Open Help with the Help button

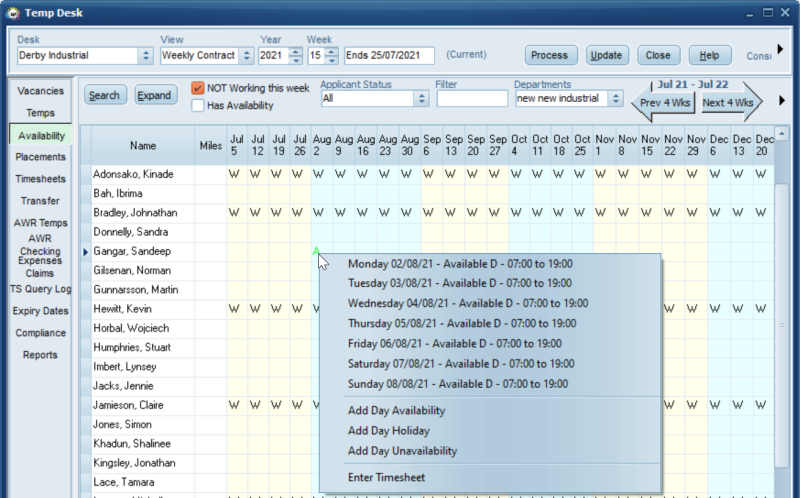pos(710,55)
